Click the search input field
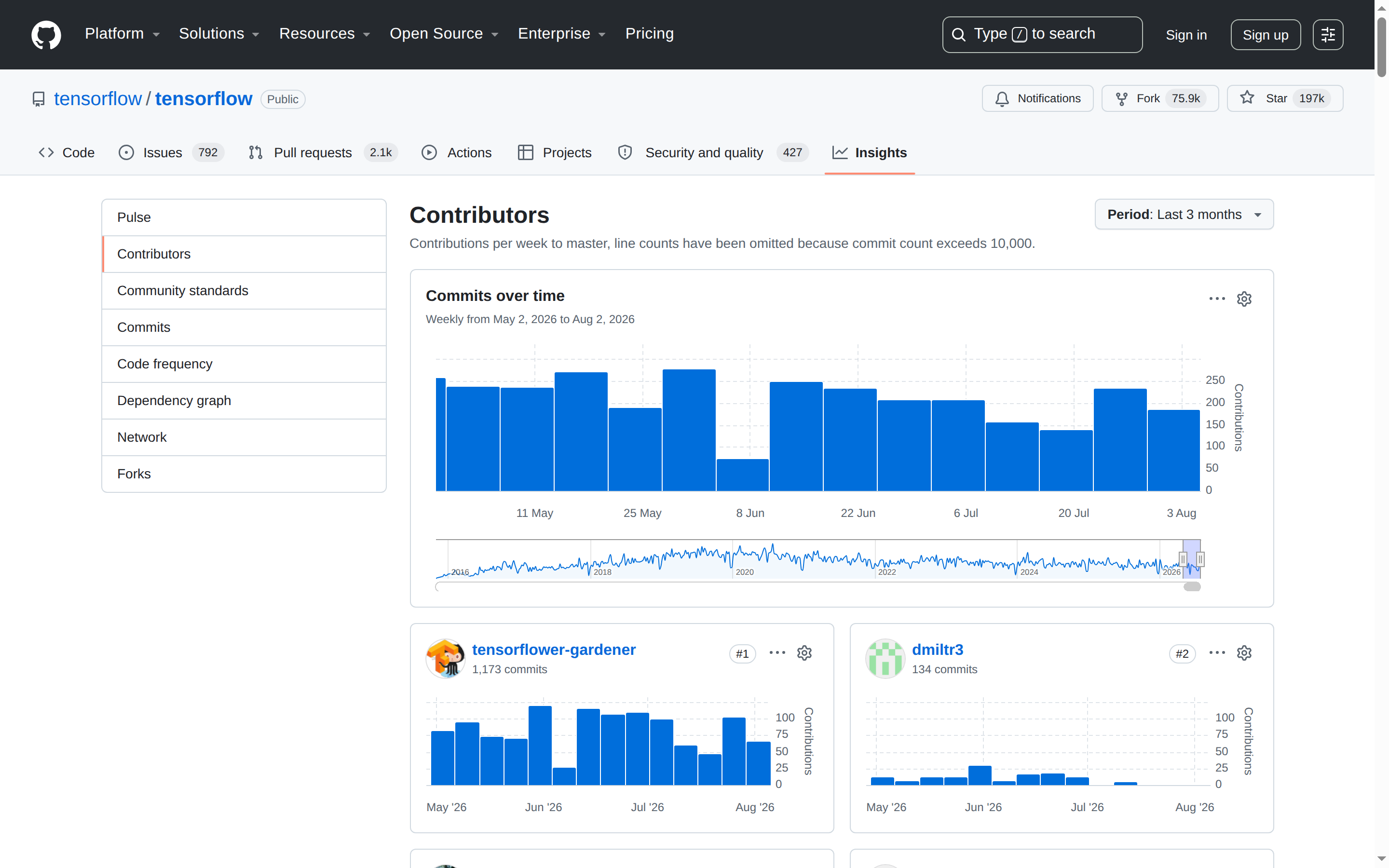Image resolution: width=1389 pixels, height=868 pixels. 1042,35
